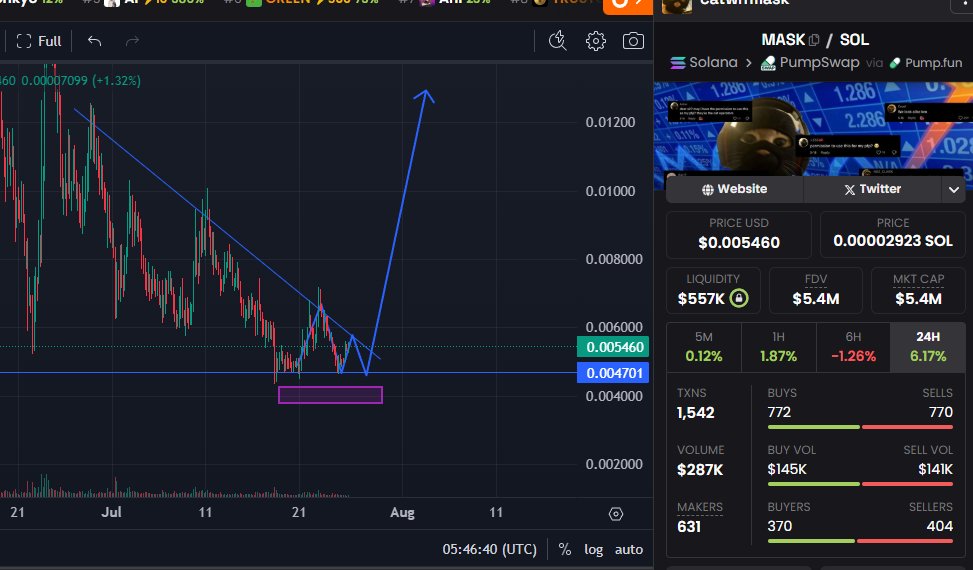973x570 pixels.
Task: Select the 1H timeframe tab
Action: [x=778, y=347]
